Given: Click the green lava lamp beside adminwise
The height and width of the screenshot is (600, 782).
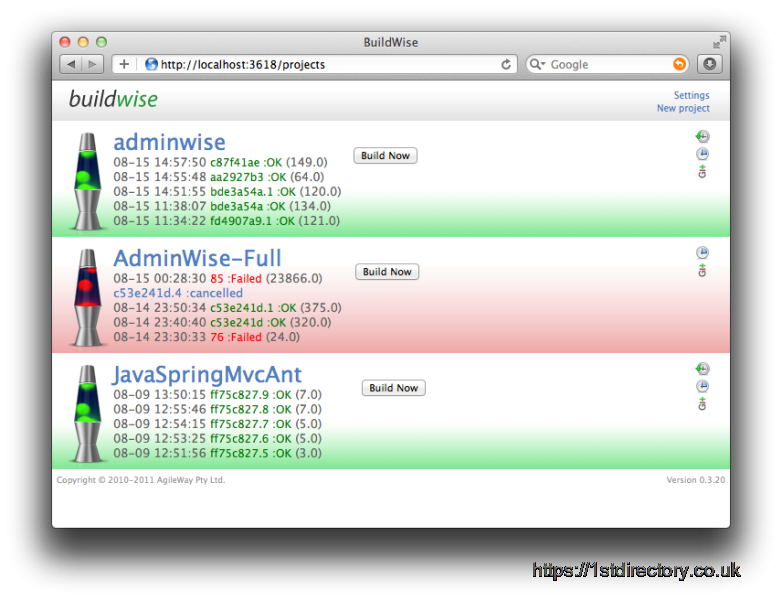Looking at the screenshot, I should tap(88, 182).
